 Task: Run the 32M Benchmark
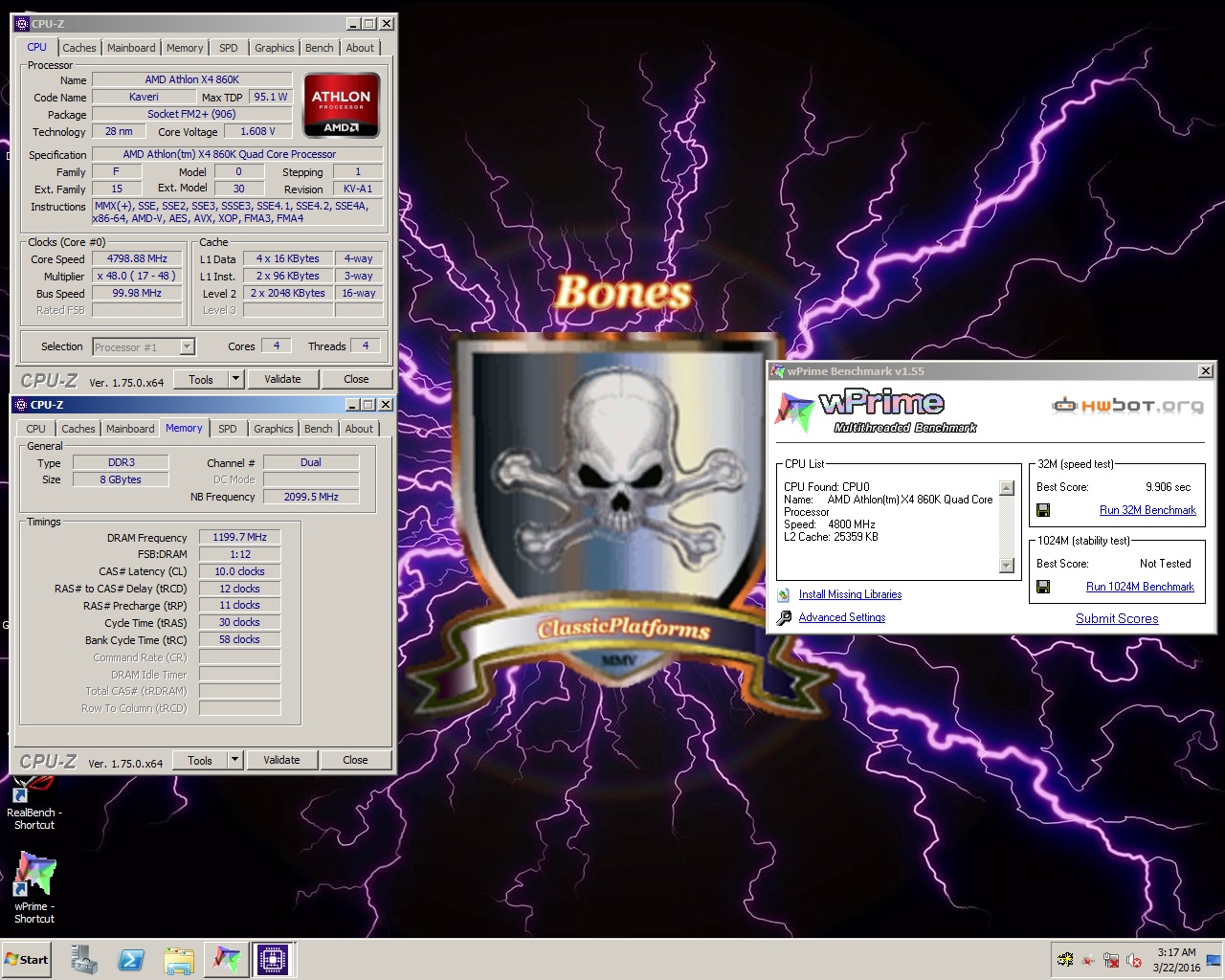coord(1147,510)
